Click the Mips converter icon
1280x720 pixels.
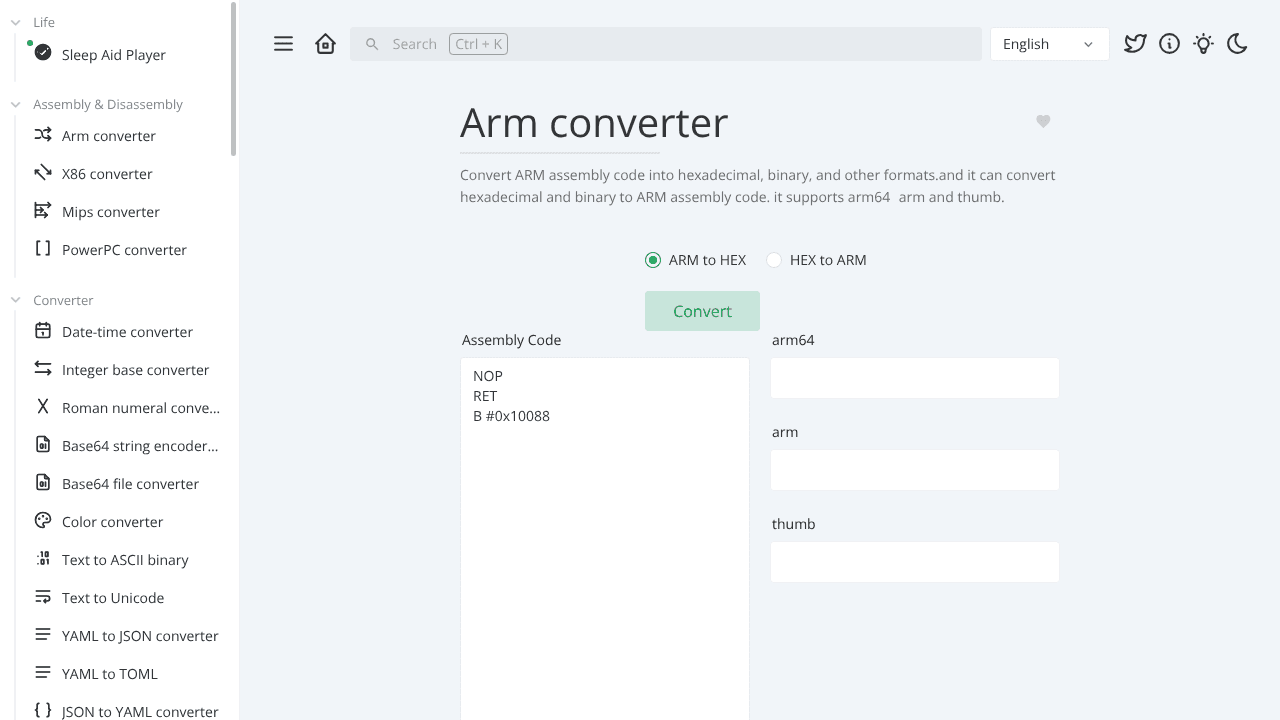click(x=43, y=211)
